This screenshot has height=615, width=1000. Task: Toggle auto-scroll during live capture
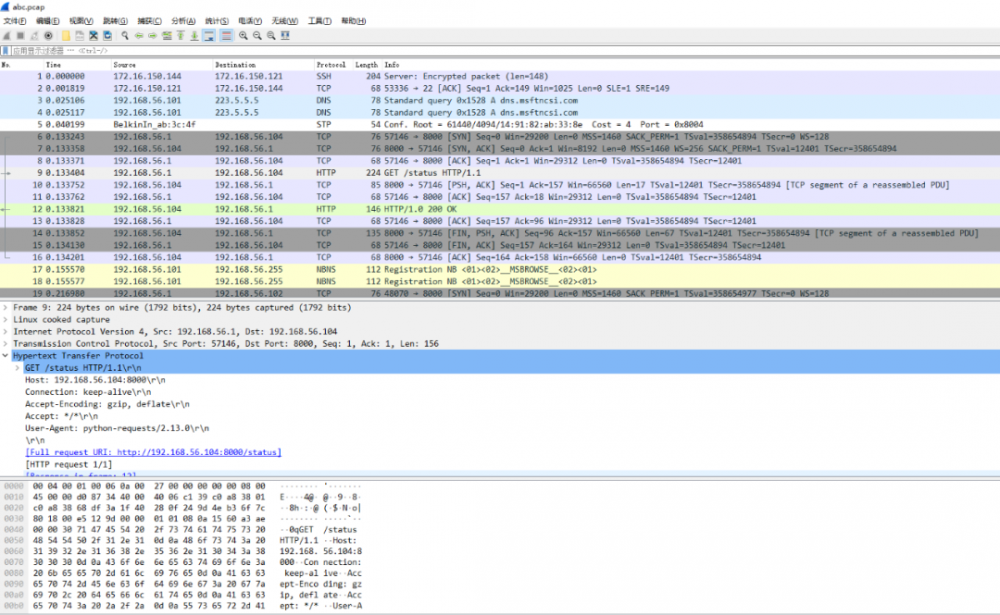[209, 36]
